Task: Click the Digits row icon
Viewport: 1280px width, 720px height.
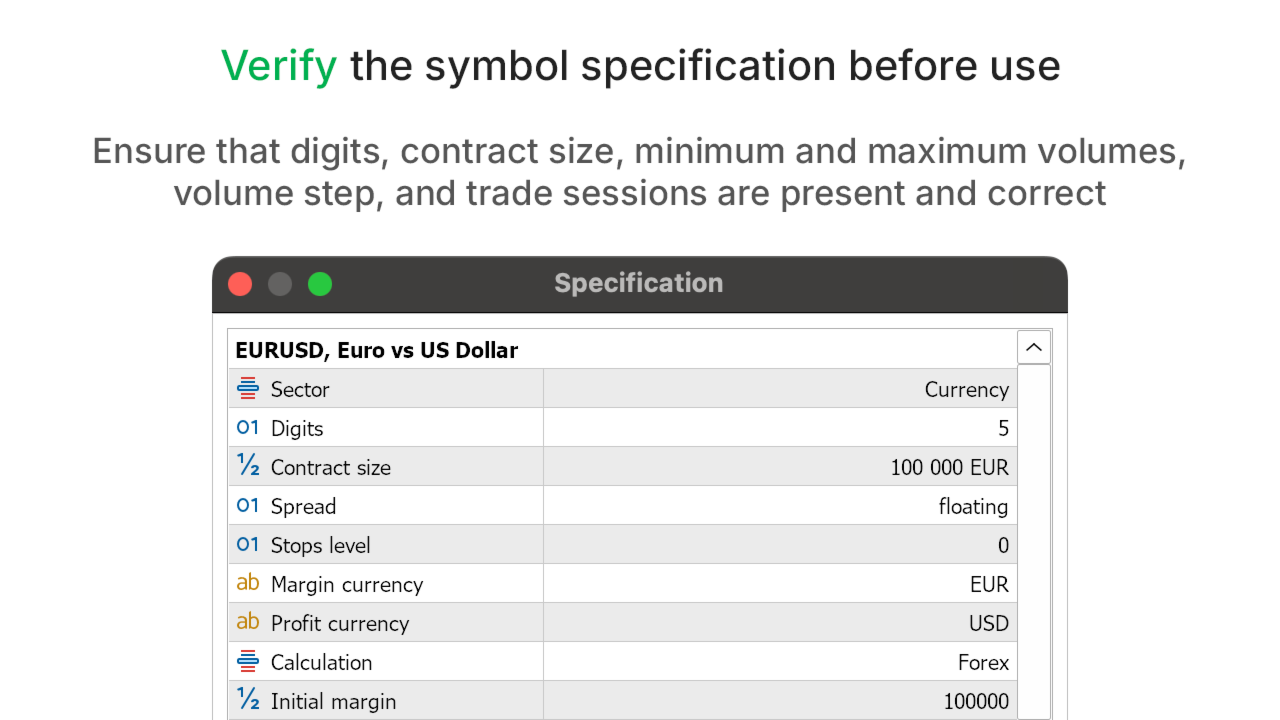Action: (248, 428)
